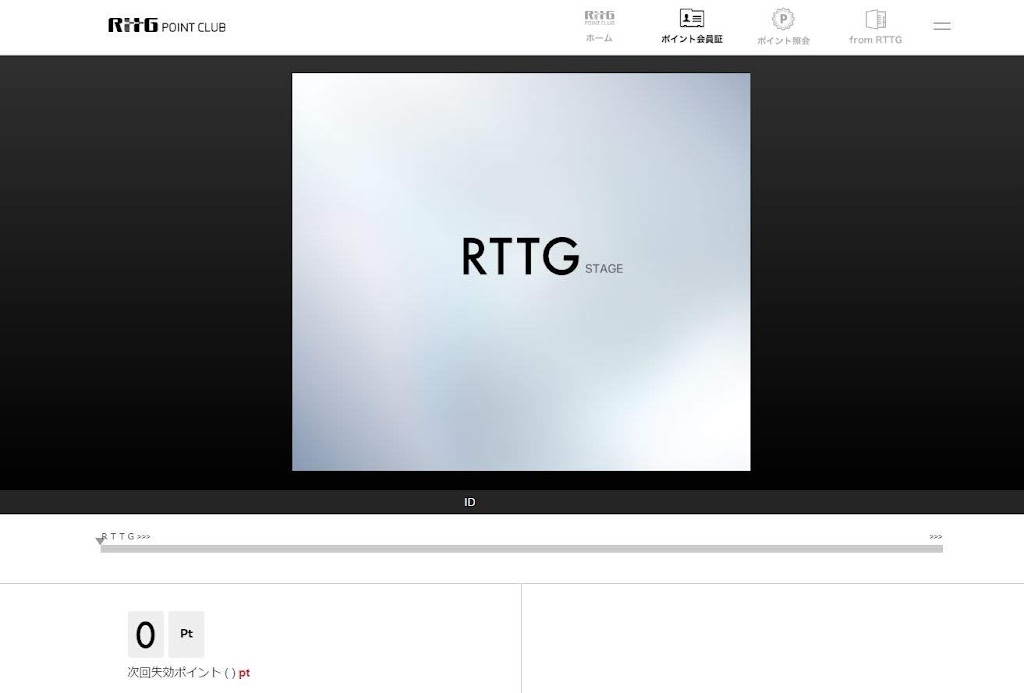Click the RTTG >>> breadcrumb link
Screen dimensions: 1024x693
(123, 536)
